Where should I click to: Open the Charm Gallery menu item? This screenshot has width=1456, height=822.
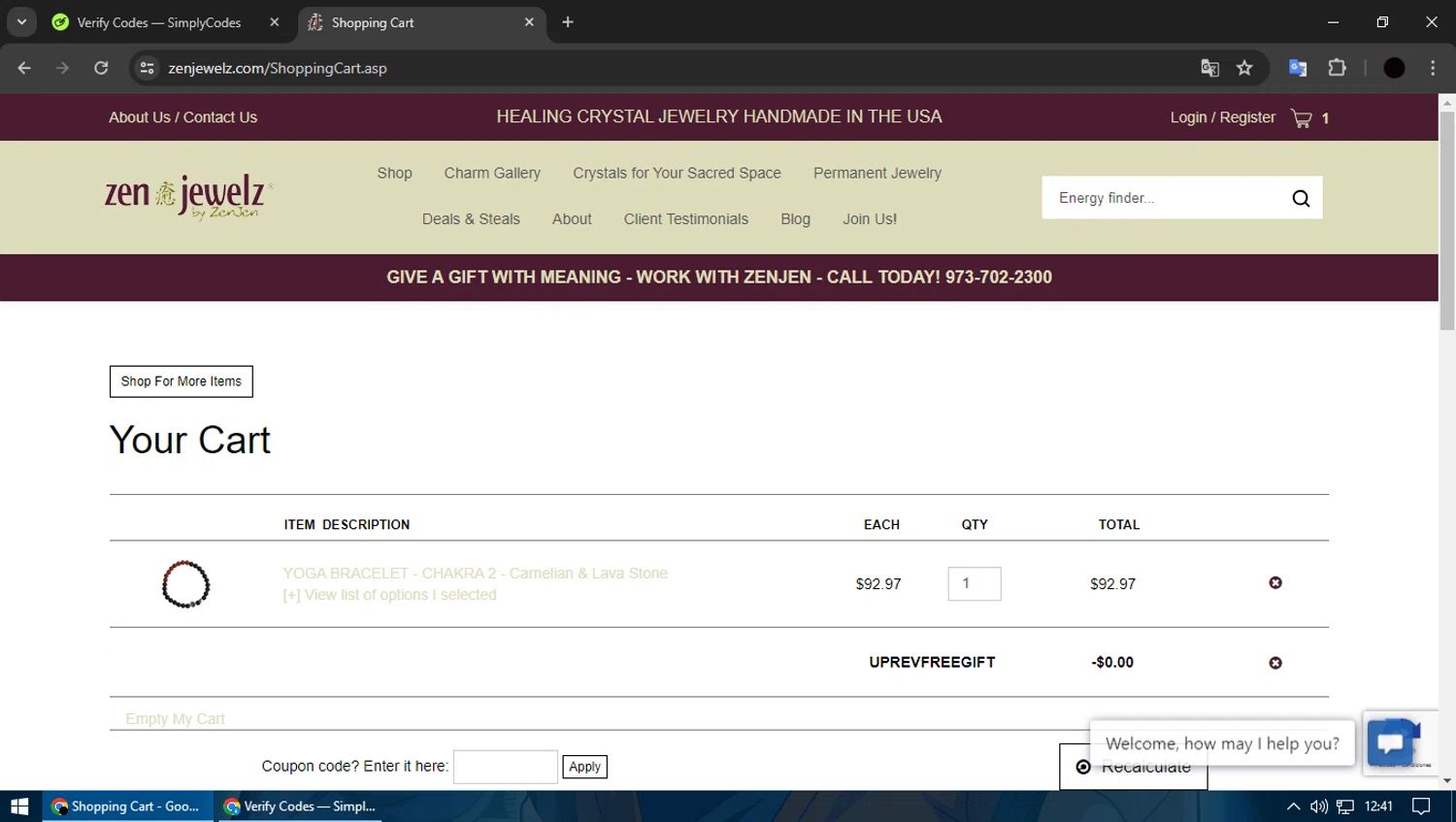click(x=492, y=173)
